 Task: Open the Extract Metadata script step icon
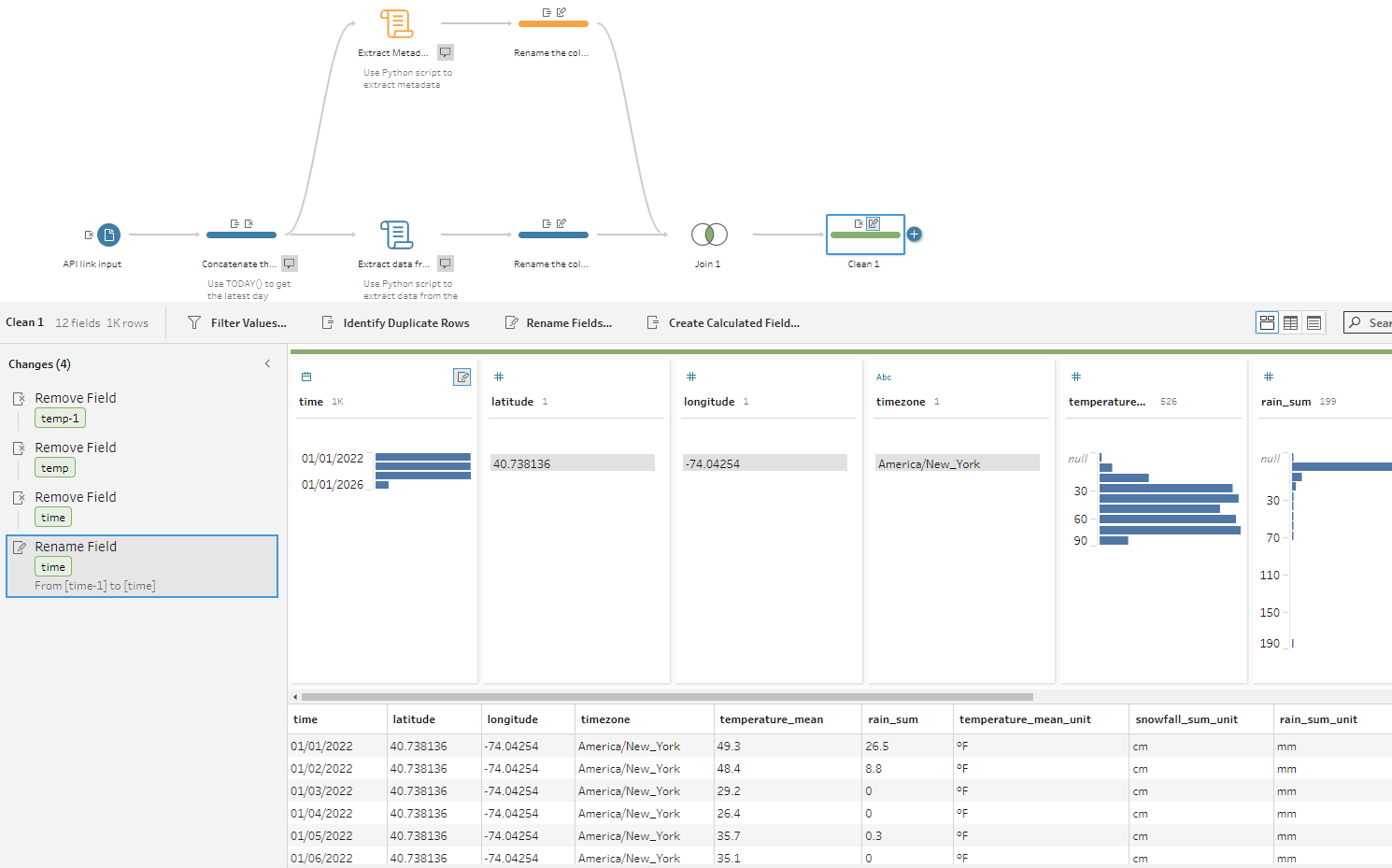396,23
